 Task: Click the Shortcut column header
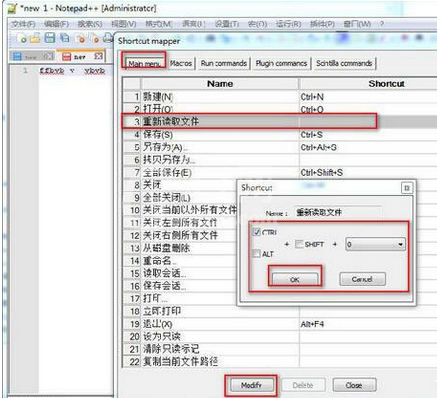coord(368,84)
